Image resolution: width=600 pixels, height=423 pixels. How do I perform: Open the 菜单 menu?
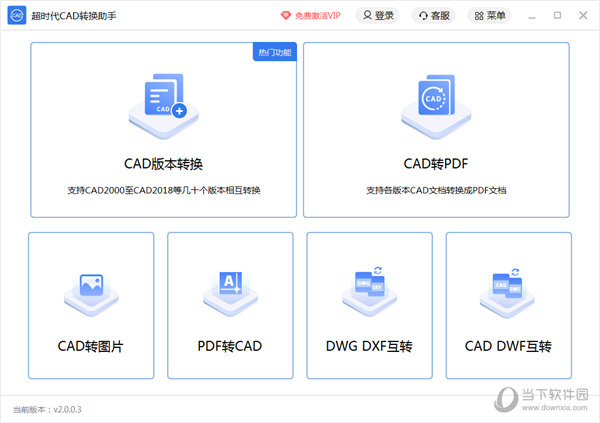489,16
